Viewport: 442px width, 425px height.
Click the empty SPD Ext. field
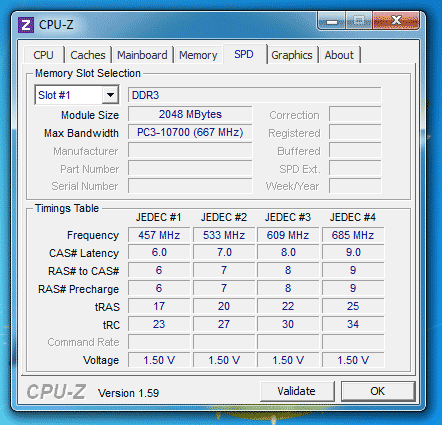(x=355, y=168)
